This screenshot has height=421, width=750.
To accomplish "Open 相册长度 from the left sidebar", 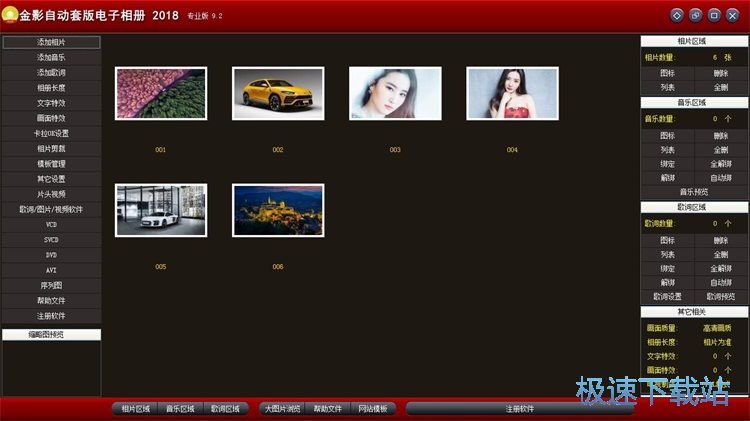I will point(51,88).
